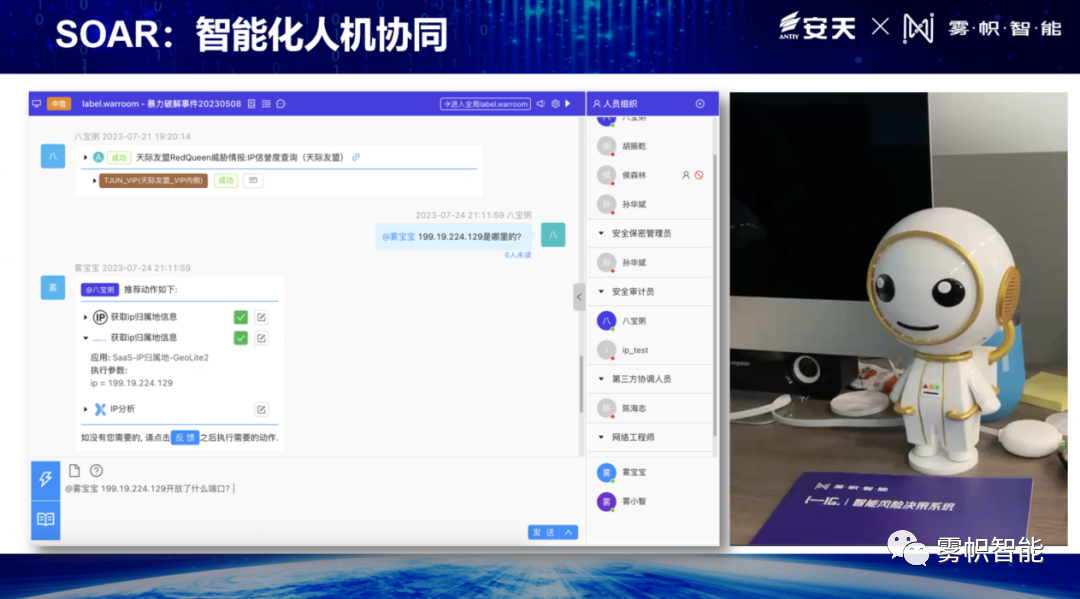Open the chat bubble icon in header
This screenshot has height=599, width=1080.
coord(281,104)
